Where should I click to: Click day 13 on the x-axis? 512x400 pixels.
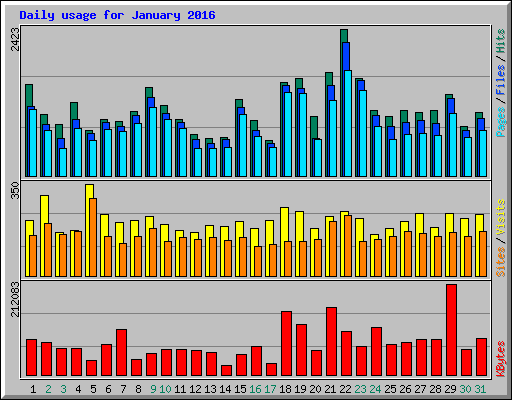(210, 389)
